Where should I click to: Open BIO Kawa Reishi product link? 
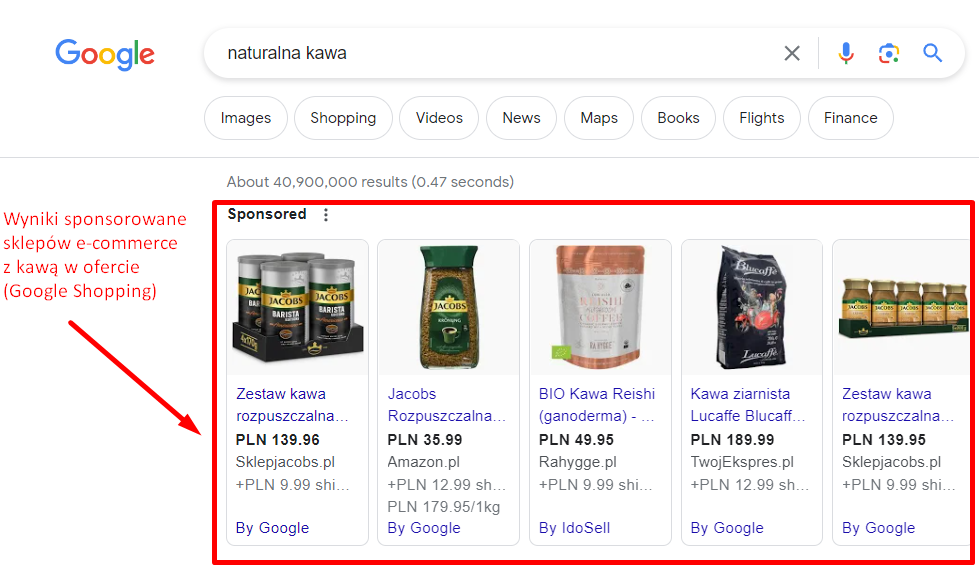pyautogui.click(x=597, y=404)
